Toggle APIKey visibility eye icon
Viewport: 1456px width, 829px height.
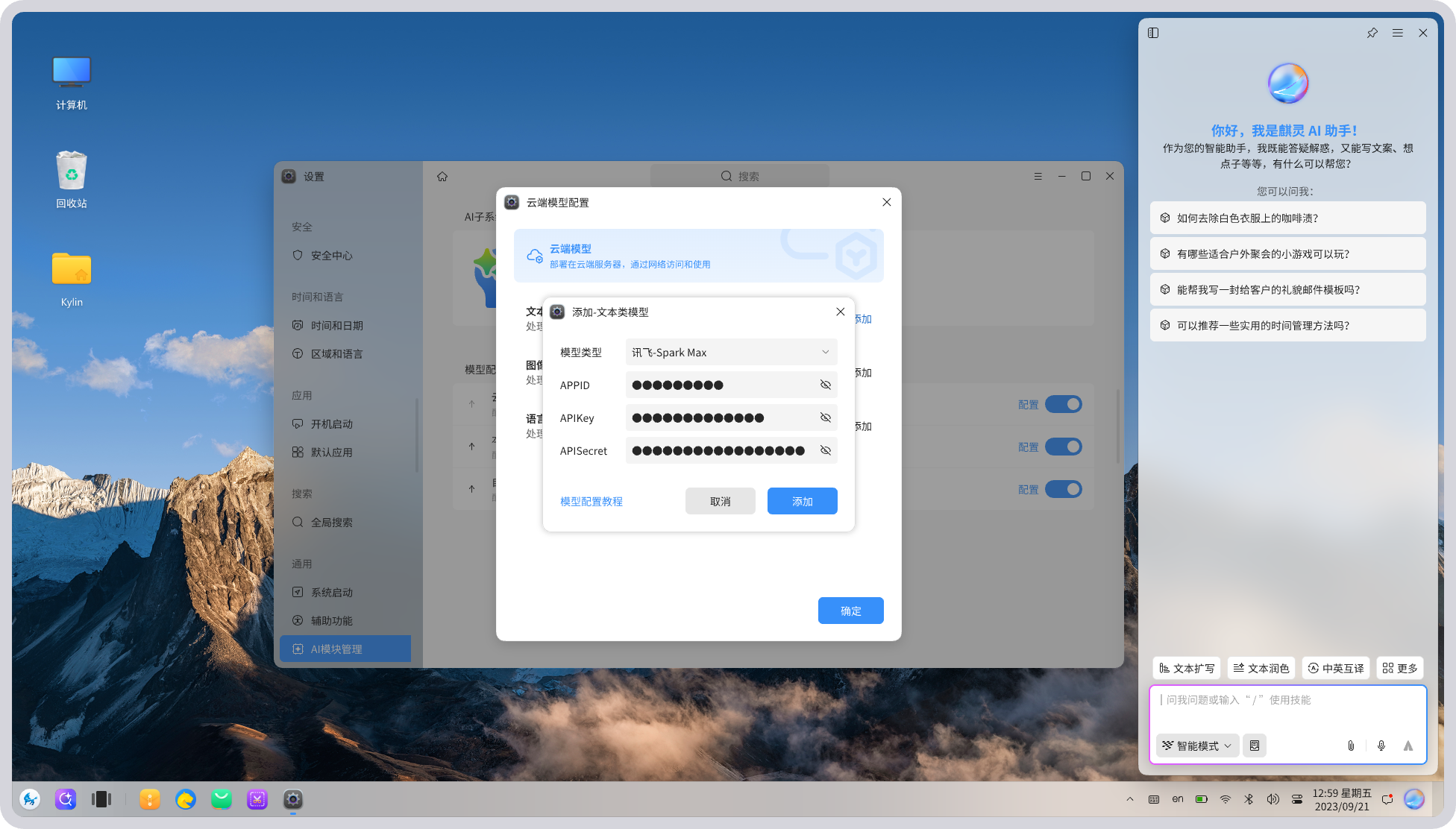(x=825, y=417)
